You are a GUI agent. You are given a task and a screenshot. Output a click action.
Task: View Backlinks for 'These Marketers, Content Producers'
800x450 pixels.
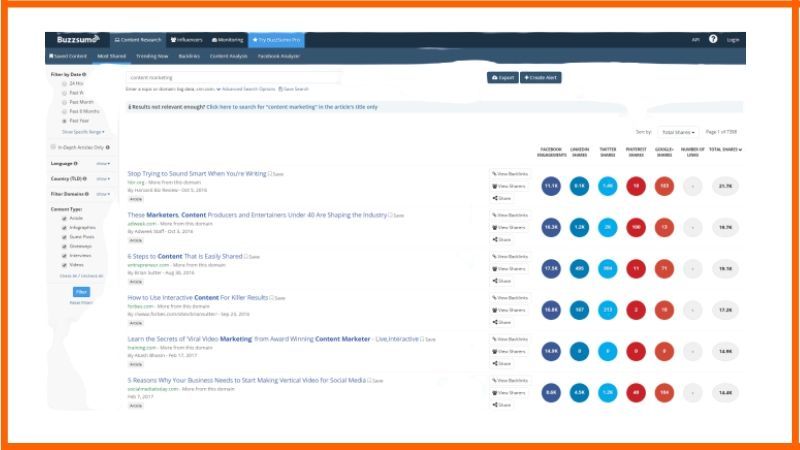coord(510,215)
